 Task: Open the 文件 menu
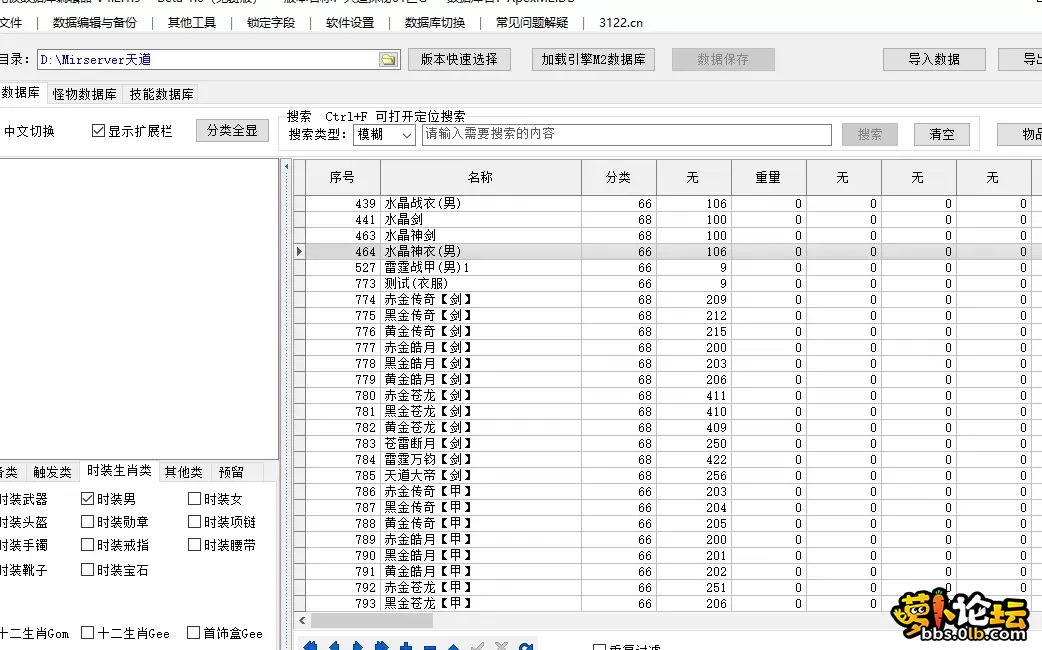point(11,23)
